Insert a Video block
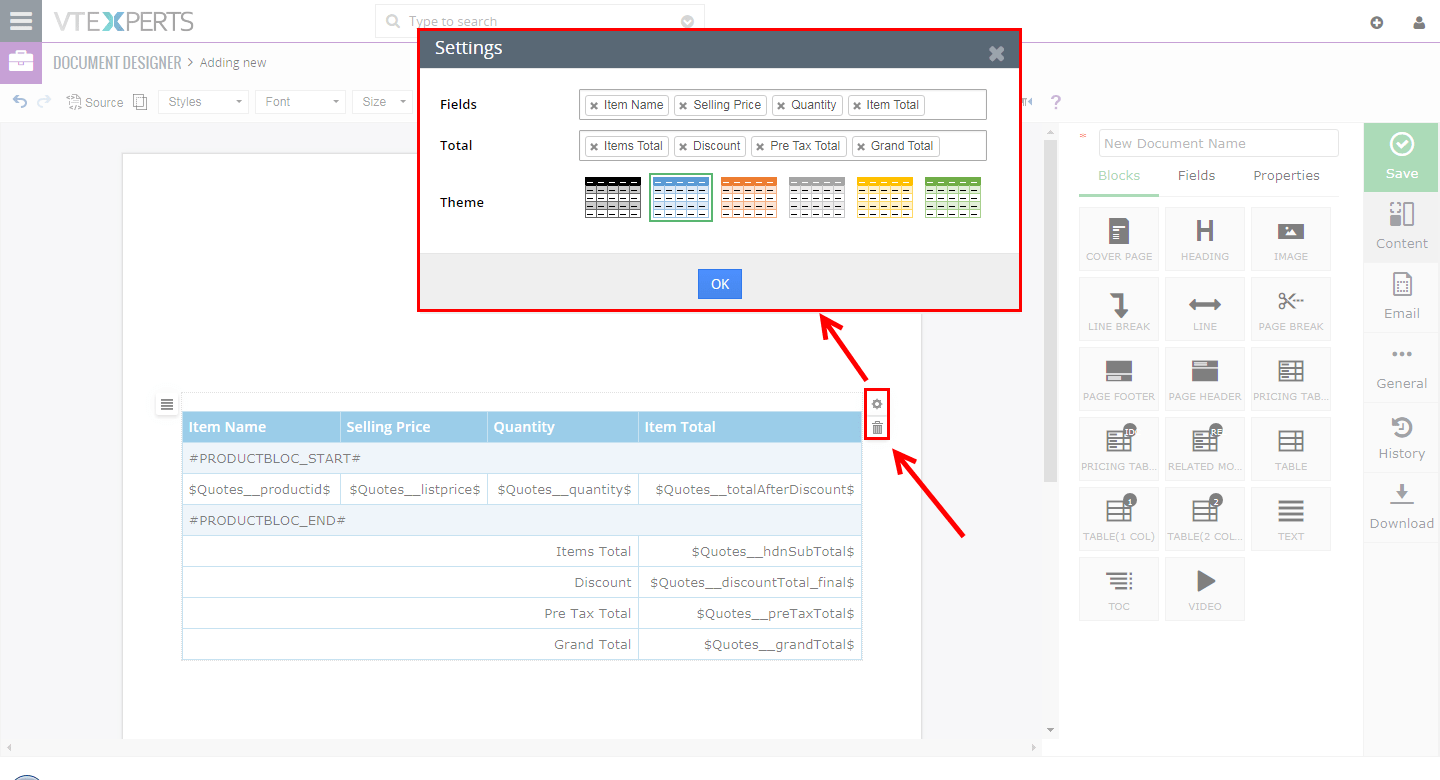Viewport: 1440px width, 780px height. click(1204, 588)
